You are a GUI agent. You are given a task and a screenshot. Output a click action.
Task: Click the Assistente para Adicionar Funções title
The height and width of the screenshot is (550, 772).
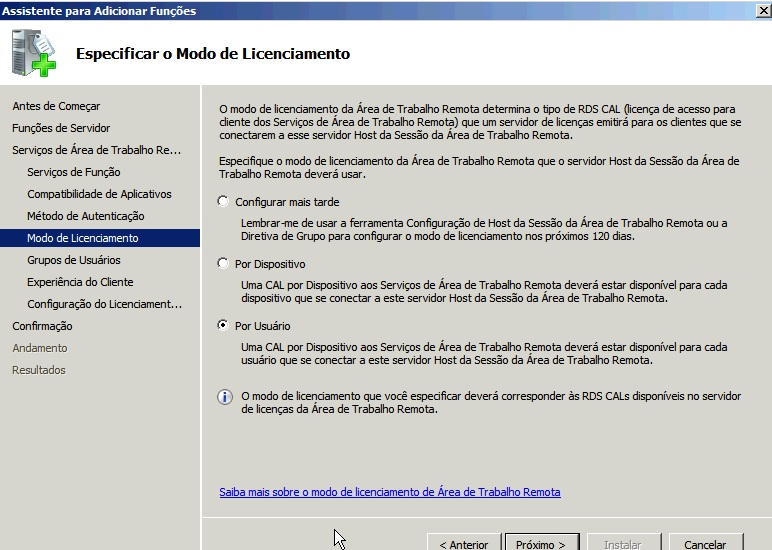(x=99, y=11)
